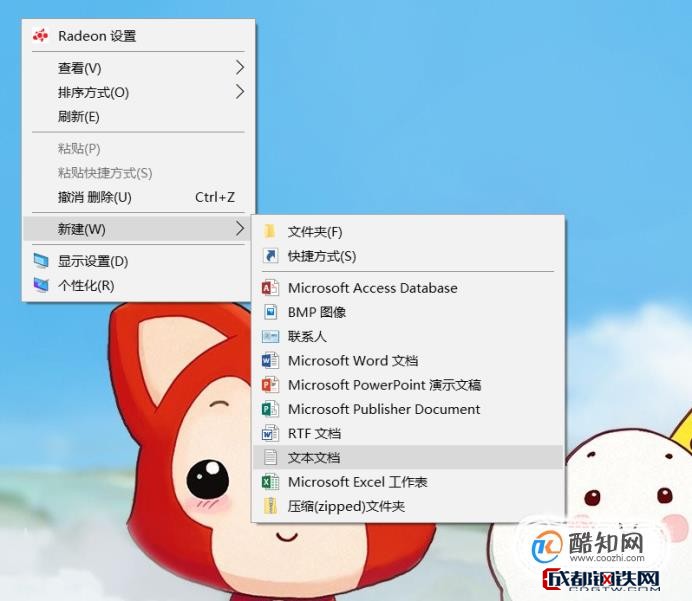Click the contact card icon

point(270,337)
